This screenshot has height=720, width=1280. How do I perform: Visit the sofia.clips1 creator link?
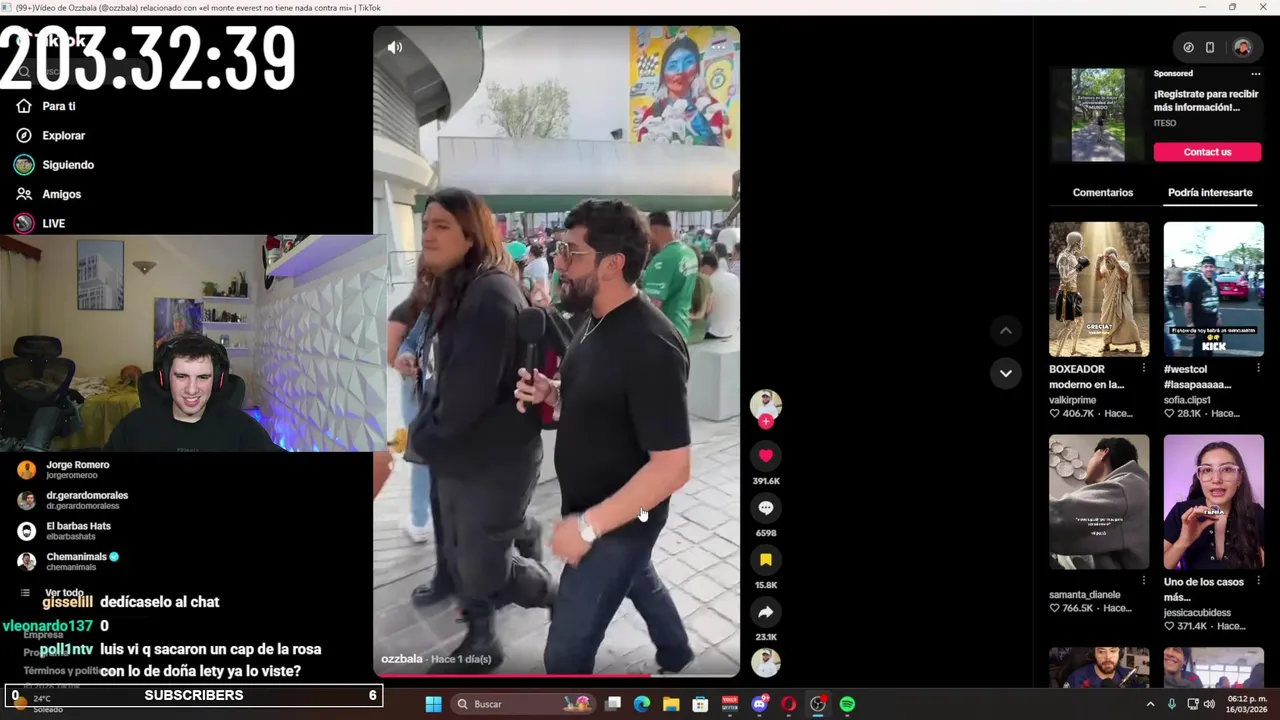coord(1187,400)
